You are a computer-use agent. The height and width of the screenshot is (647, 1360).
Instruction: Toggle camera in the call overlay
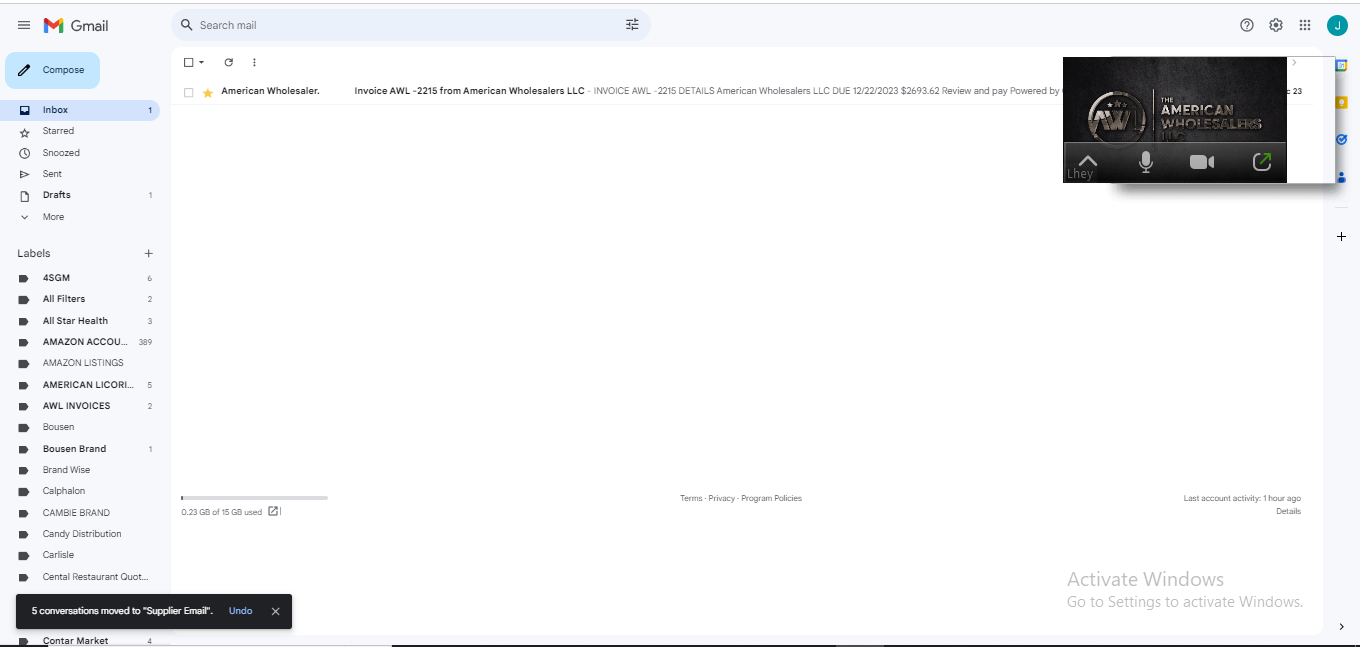[1202, 162]
